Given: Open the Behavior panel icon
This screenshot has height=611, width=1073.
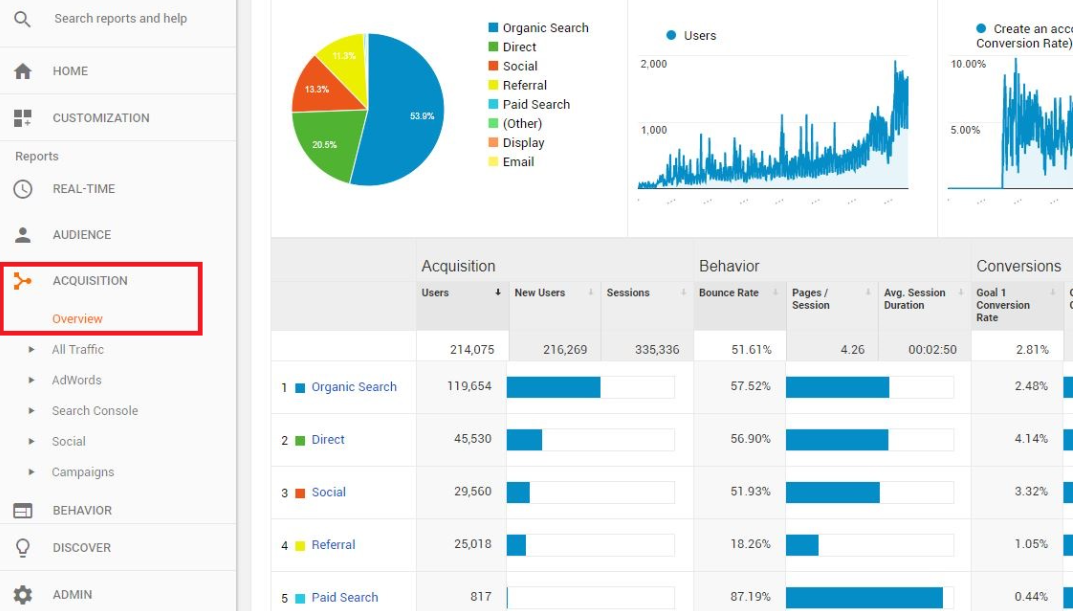Looking at the screenshot, I should tap(22, 510).
